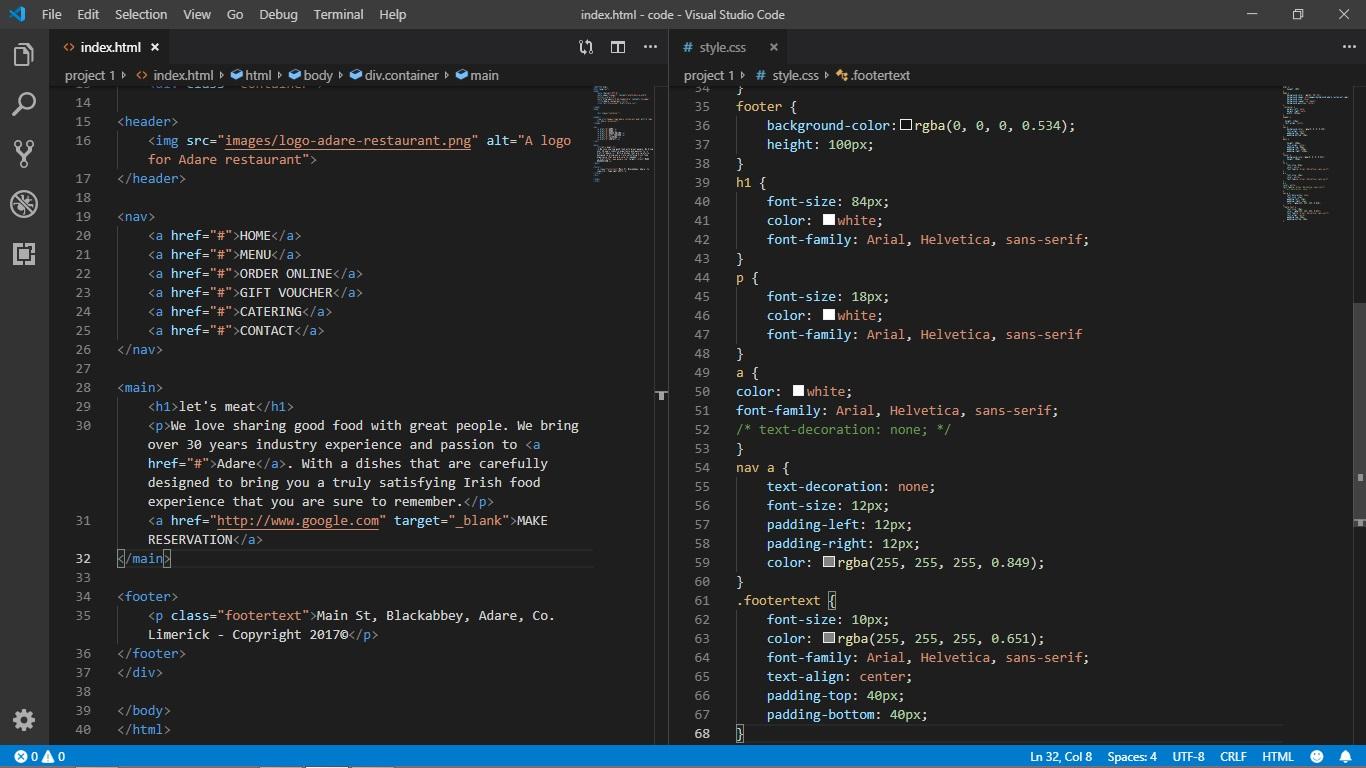Image resolution: width=1366 pixels, height=768 pixels.
Task: Open the Extensions view
Action: click(x=24, y=253)
